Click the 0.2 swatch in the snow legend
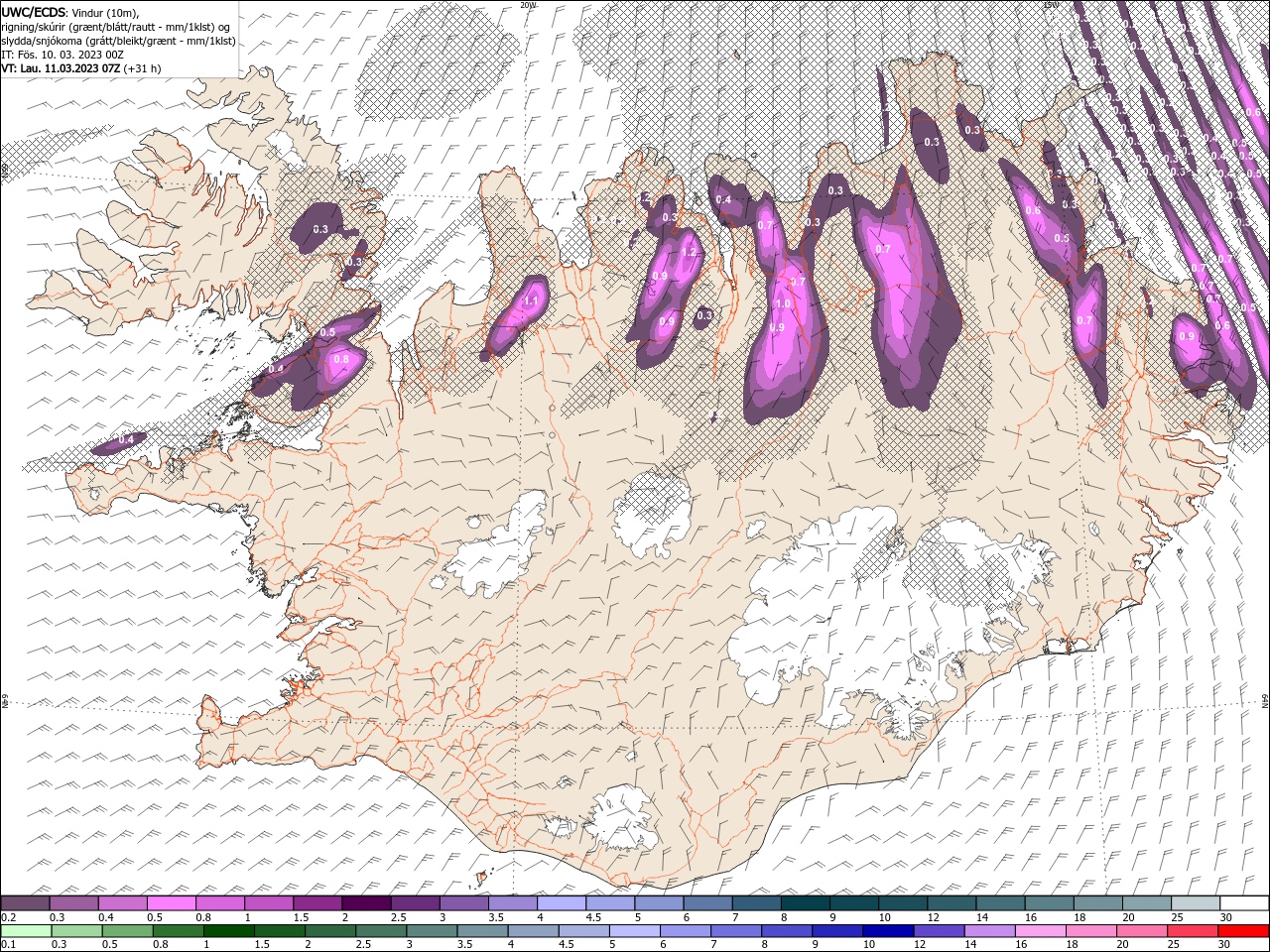Viewport: 1270px width, 952px height. coord(26,903)
